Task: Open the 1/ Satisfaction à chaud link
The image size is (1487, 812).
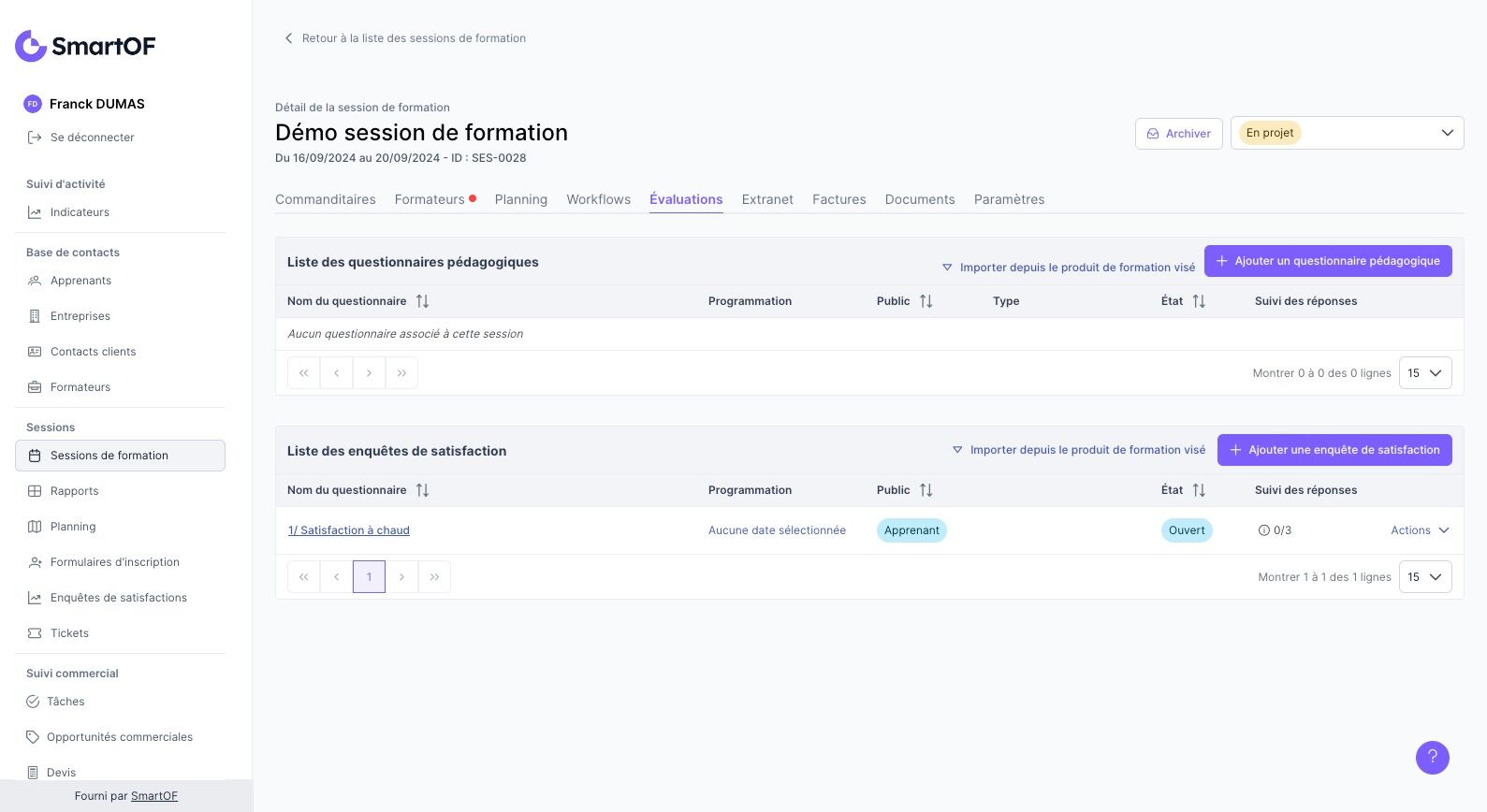Action: (x=349, y=530)
